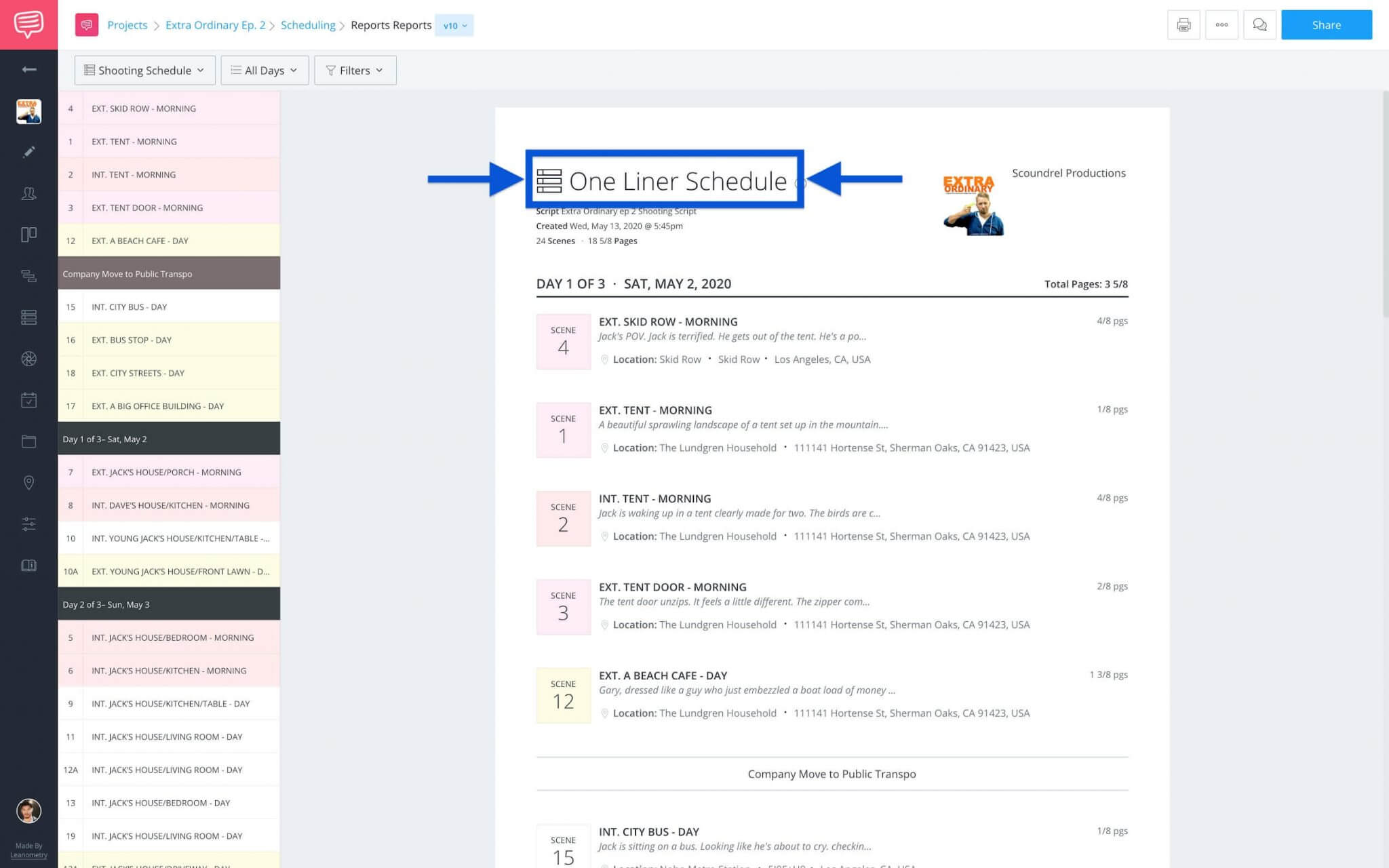Open the Shooting Schedule view dropdown

tap(144, 70)
